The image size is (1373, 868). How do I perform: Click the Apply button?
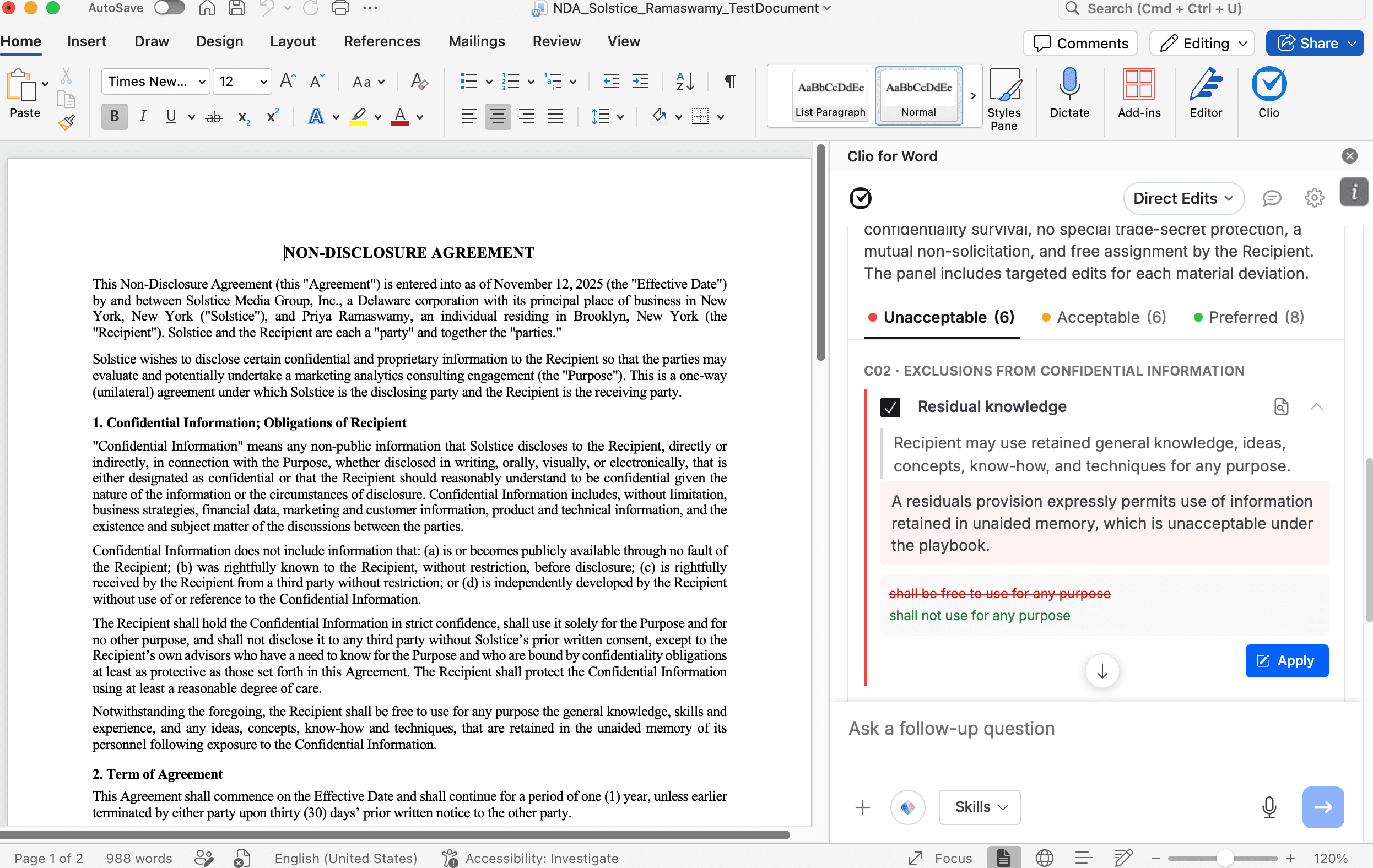(1287, 660)
